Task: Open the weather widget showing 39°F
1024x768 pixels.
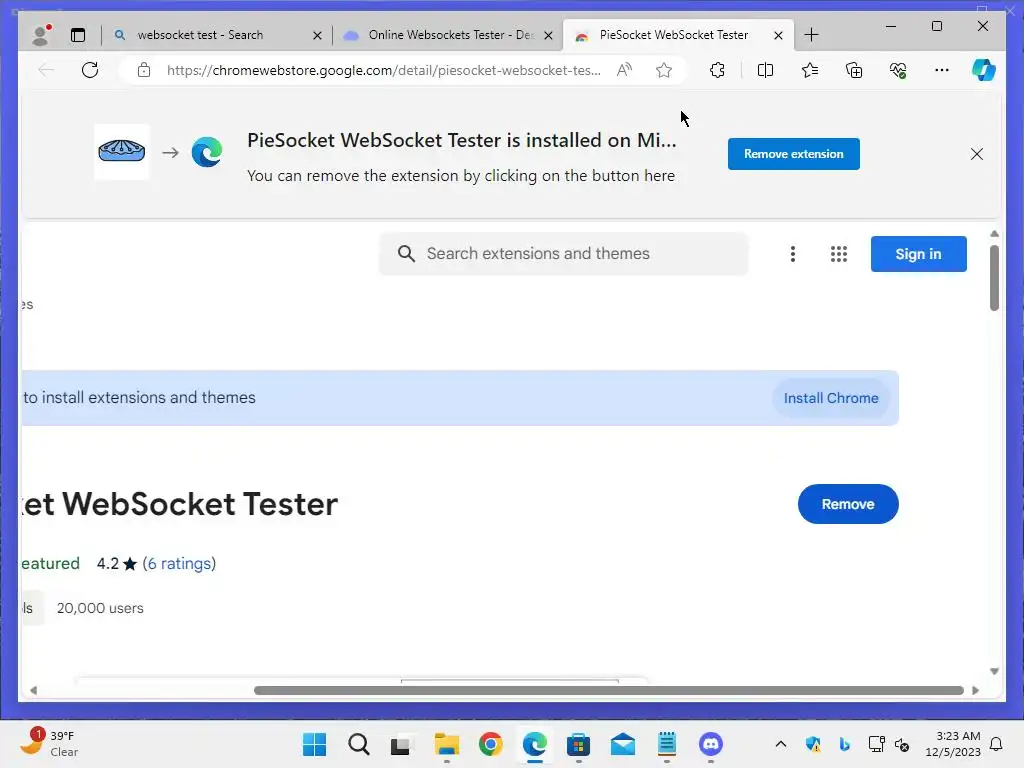Action: point(48,744)
